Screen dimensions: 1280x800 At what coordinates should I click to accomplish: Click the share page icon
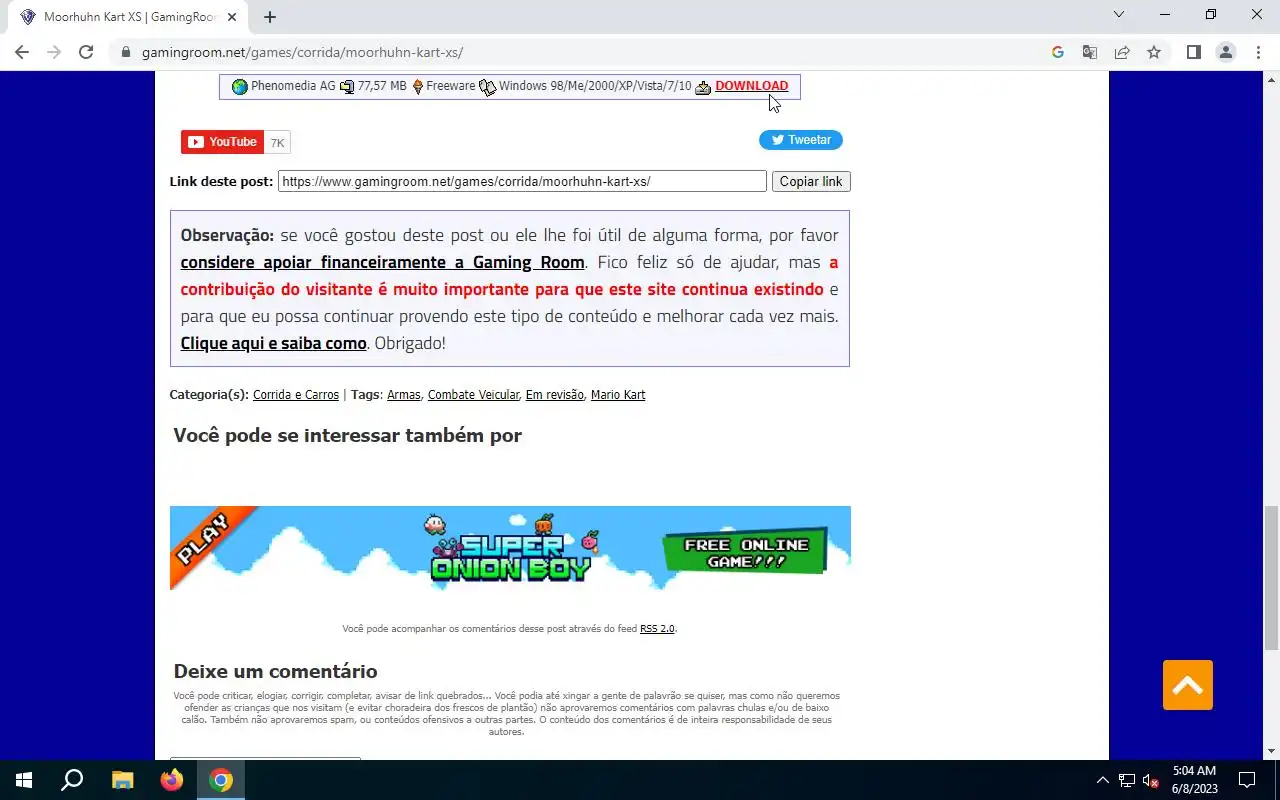[x=1122, y=52]
